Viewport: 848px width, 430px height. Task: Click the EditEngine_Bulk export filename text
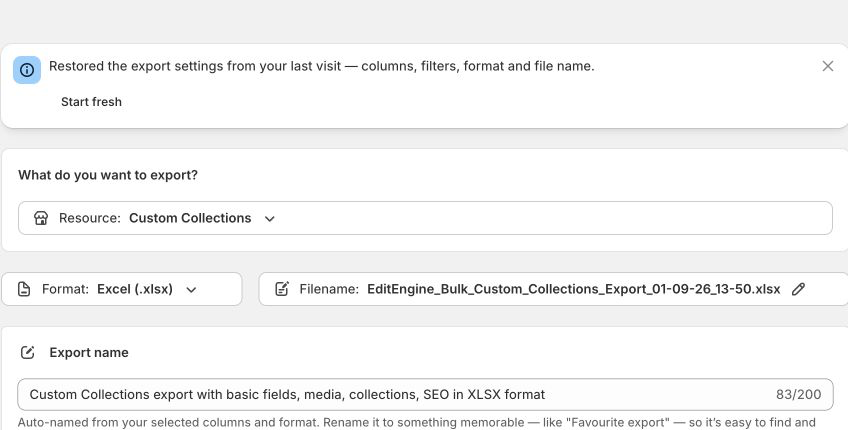tap(573, 289)
